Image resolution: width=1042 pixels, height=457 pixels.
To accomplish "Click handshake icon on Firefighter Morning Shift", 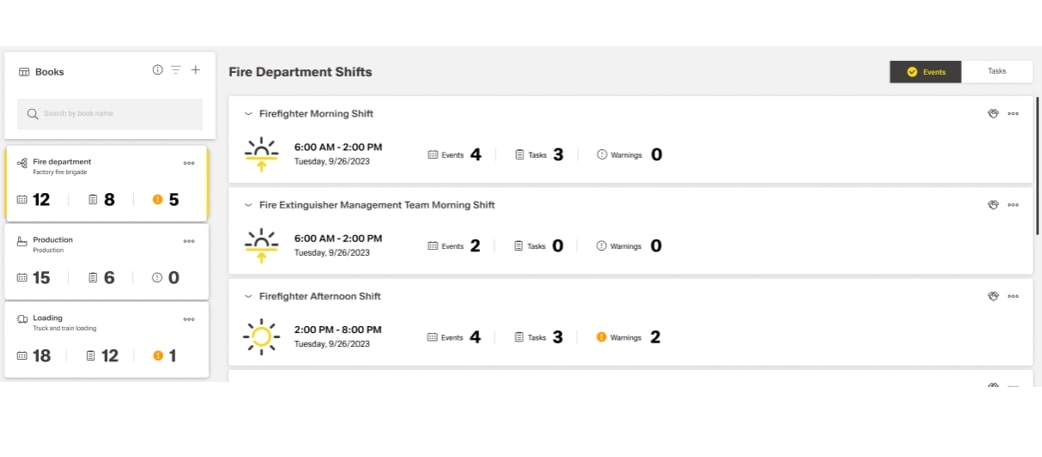I will point(993,114).
